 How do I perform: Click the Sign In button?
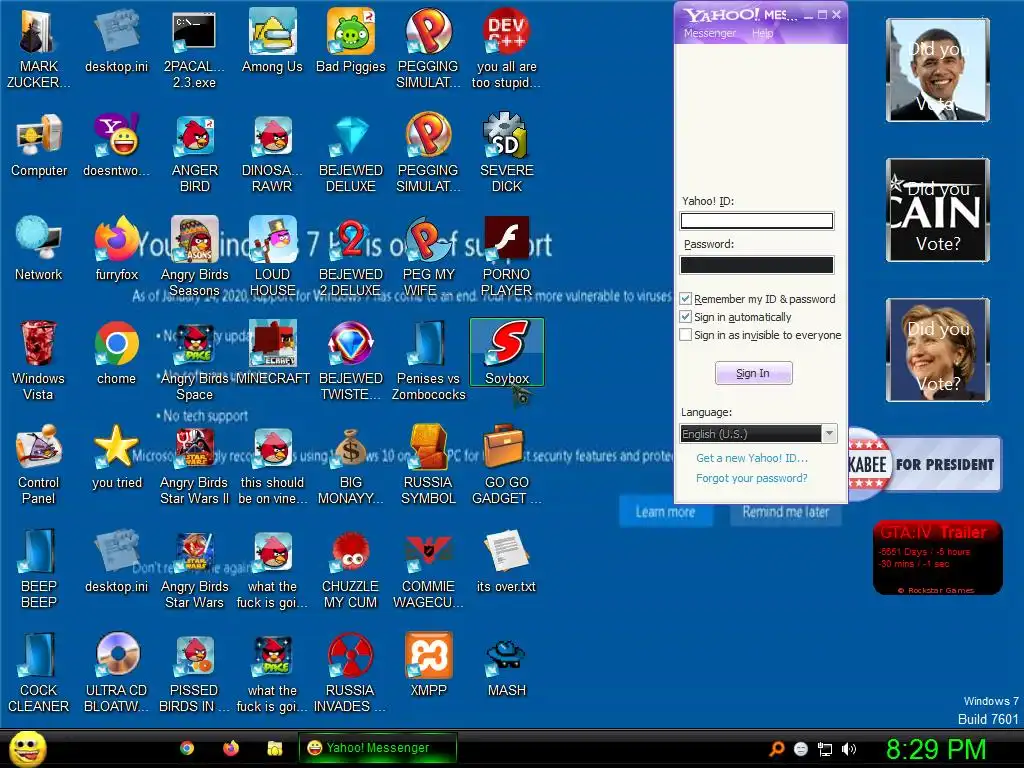pos(754,373)
